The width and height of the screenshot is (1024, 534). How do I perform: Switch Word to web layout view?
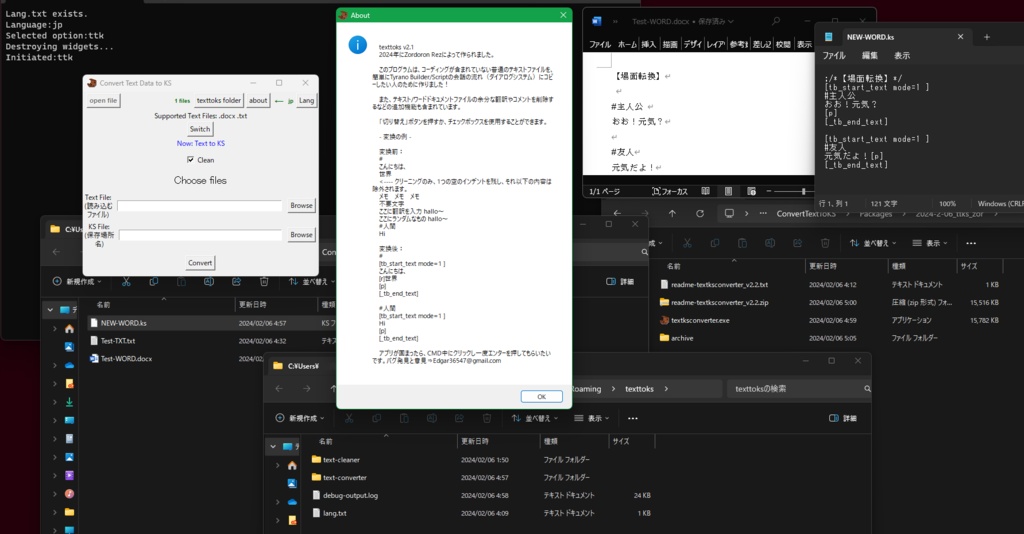coord(752,191)
